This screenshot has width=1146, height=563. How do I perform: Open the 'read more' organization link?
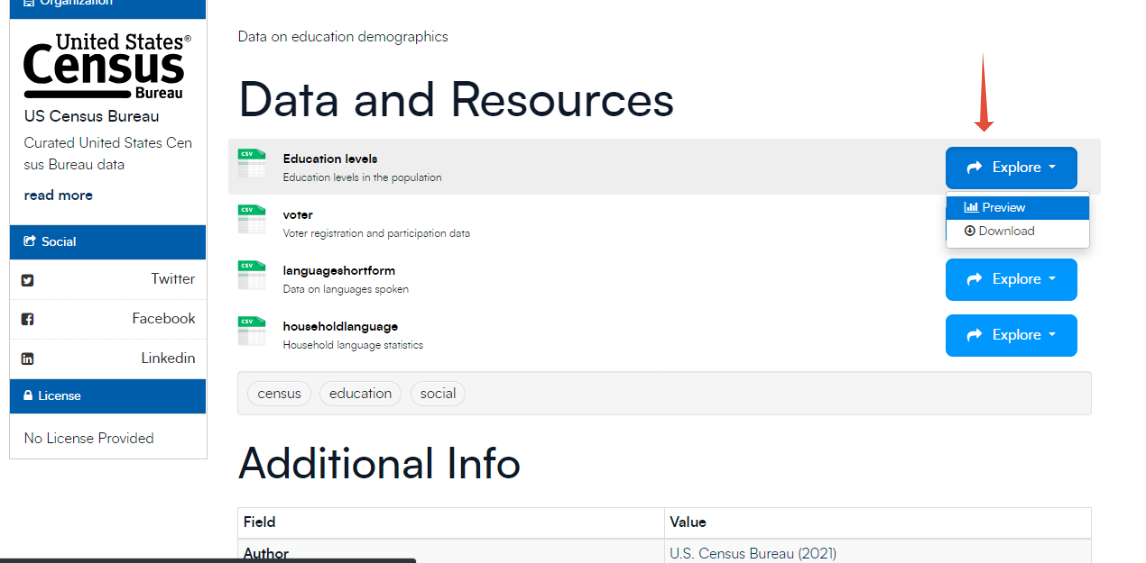(x=58, y=195)
